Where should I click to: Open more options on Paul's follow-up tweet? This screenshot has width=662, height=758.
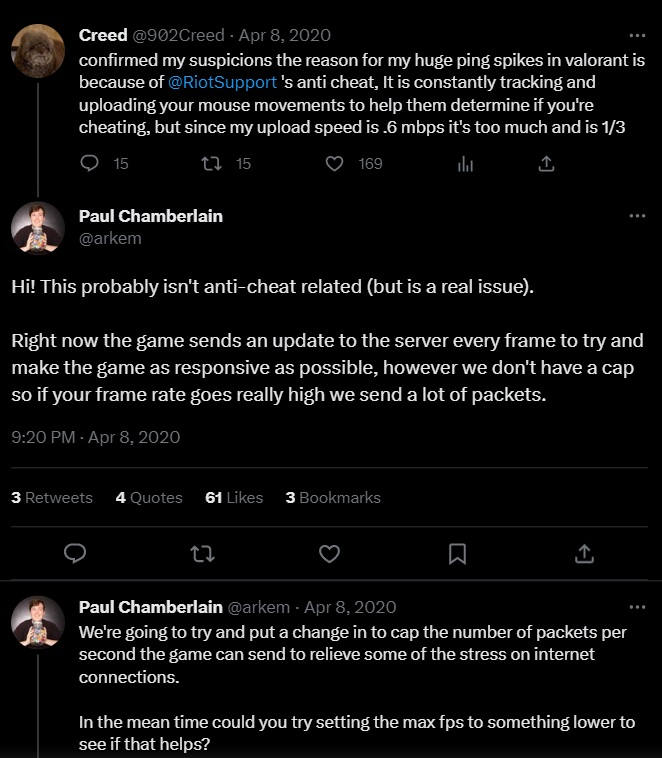tap(637, 607)
